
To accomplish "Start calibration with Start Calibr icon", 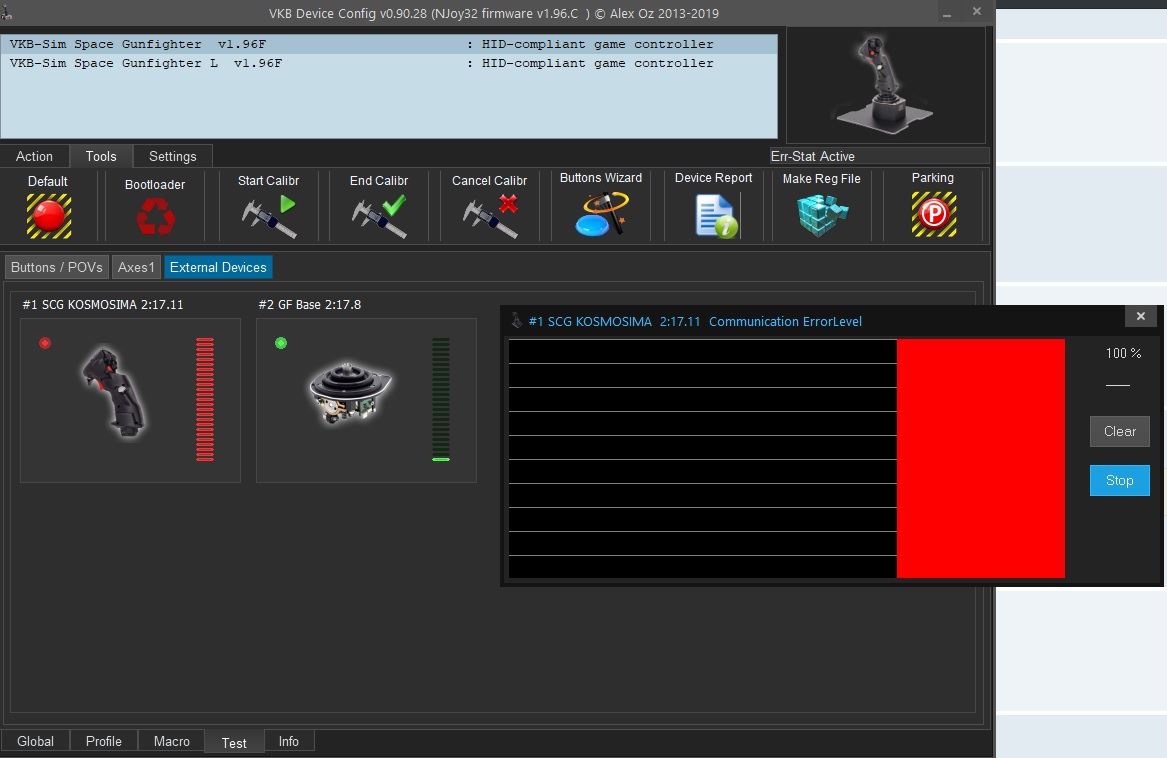I will [269, 215].
